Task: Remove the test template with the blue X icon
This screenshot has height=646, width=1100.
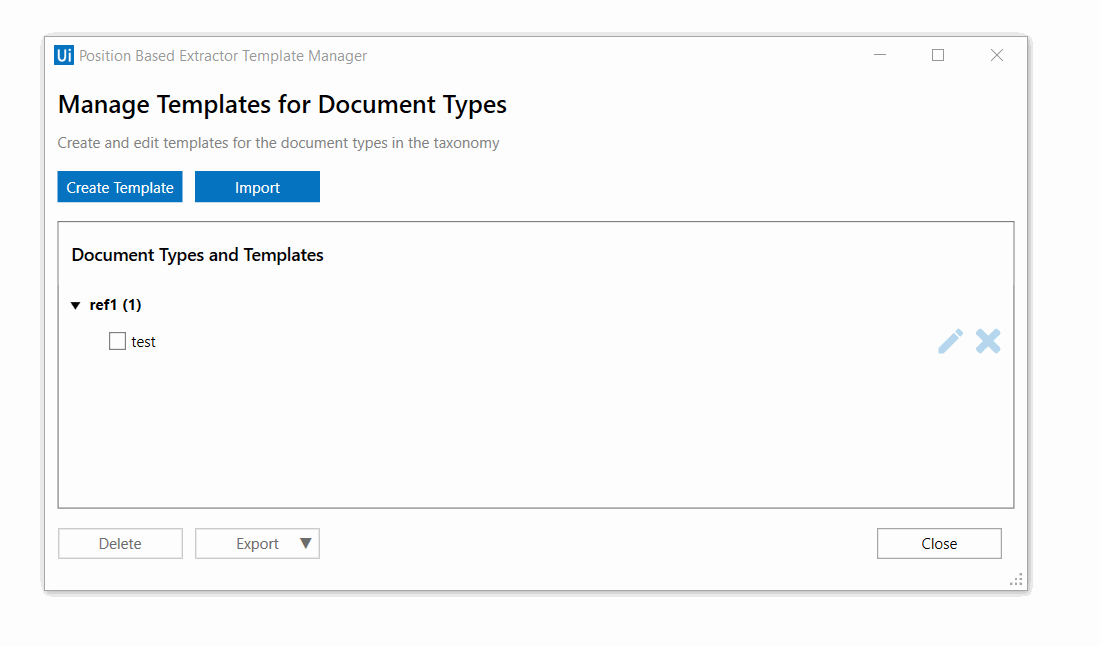Action: pos(988,341)
